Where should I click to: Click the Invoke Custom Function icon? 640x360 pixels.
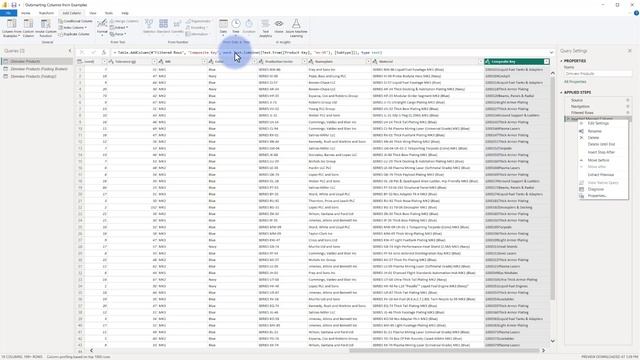click(x=46, y=24)
